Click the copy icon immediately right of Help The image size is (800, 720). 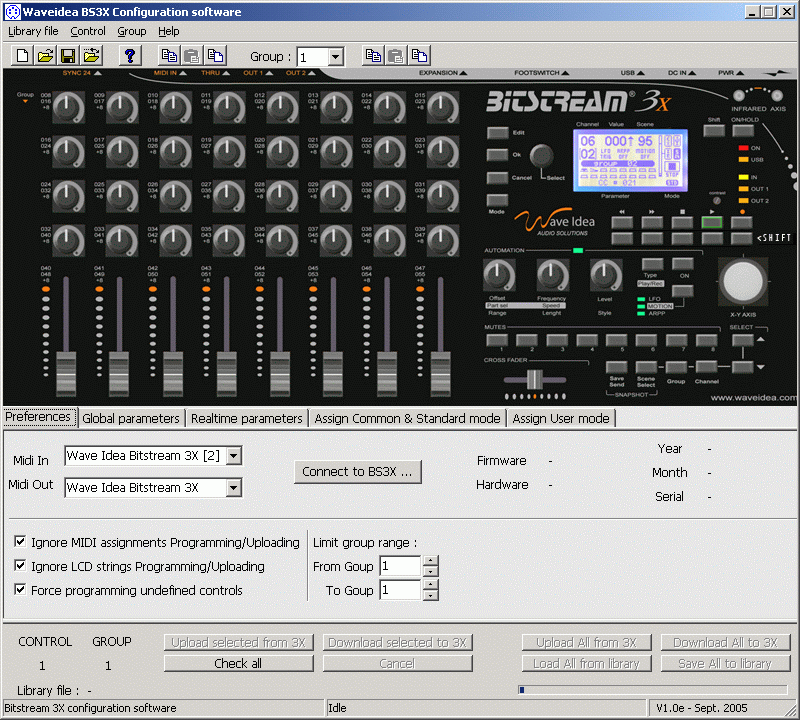click(x=169, y=56)
